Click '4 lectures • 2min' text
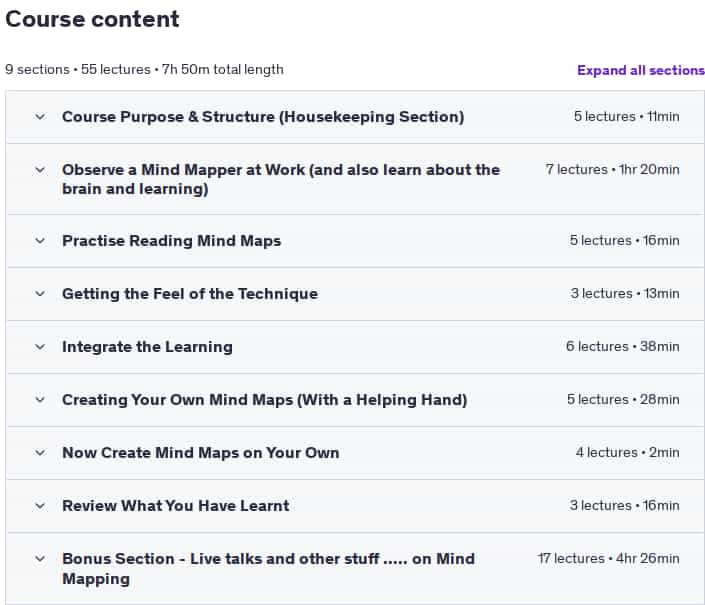Image resolution: width=705 pixels, height=605 pixels. [628, 452]
